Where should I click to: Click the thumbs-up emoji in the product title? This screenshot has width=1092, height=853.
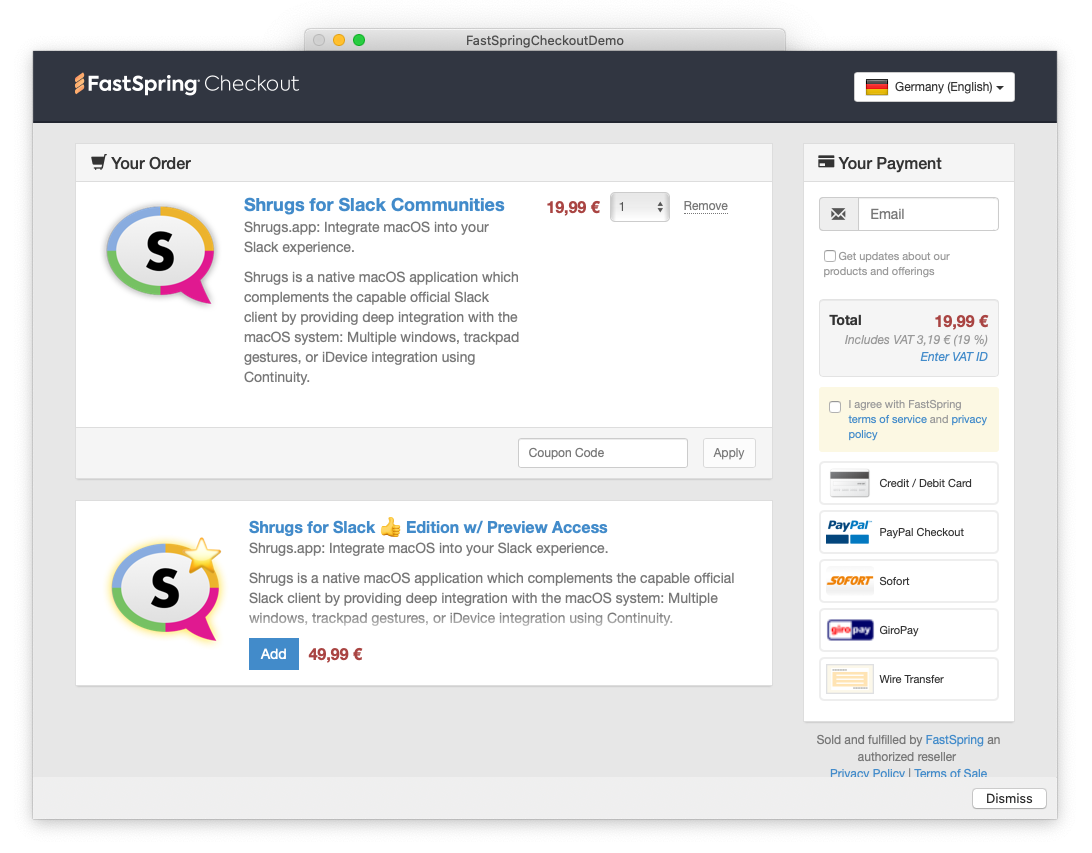coord(391,527)
